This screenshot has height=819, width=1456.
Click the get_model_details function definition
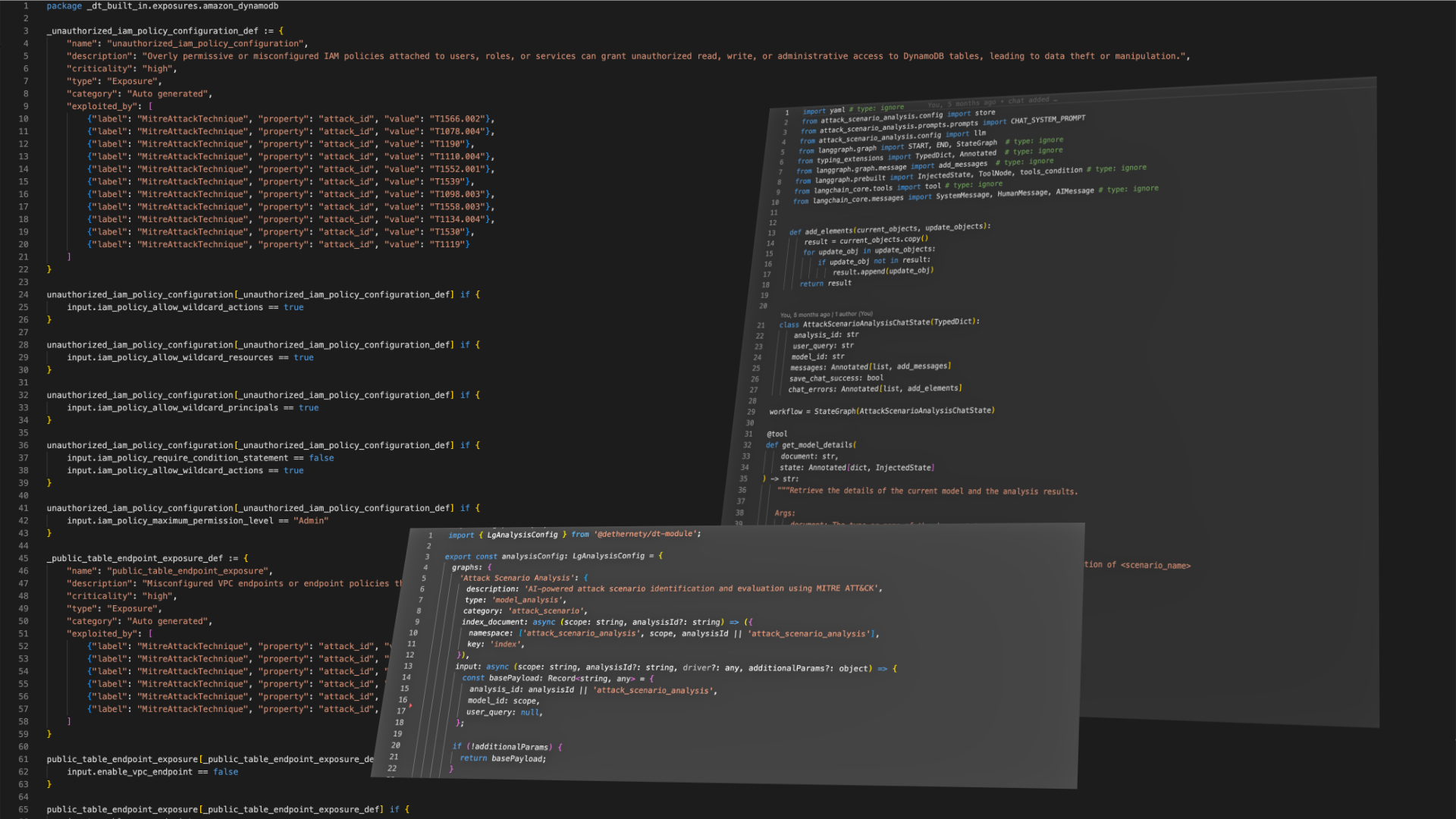tap(817, 445)
